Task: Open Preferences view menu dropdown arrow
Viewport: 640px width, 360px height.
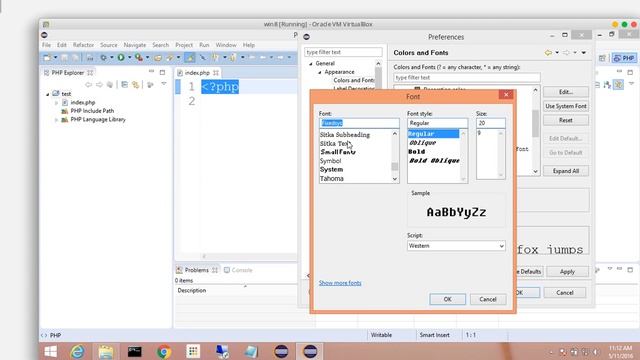Action: pos(584,53)
